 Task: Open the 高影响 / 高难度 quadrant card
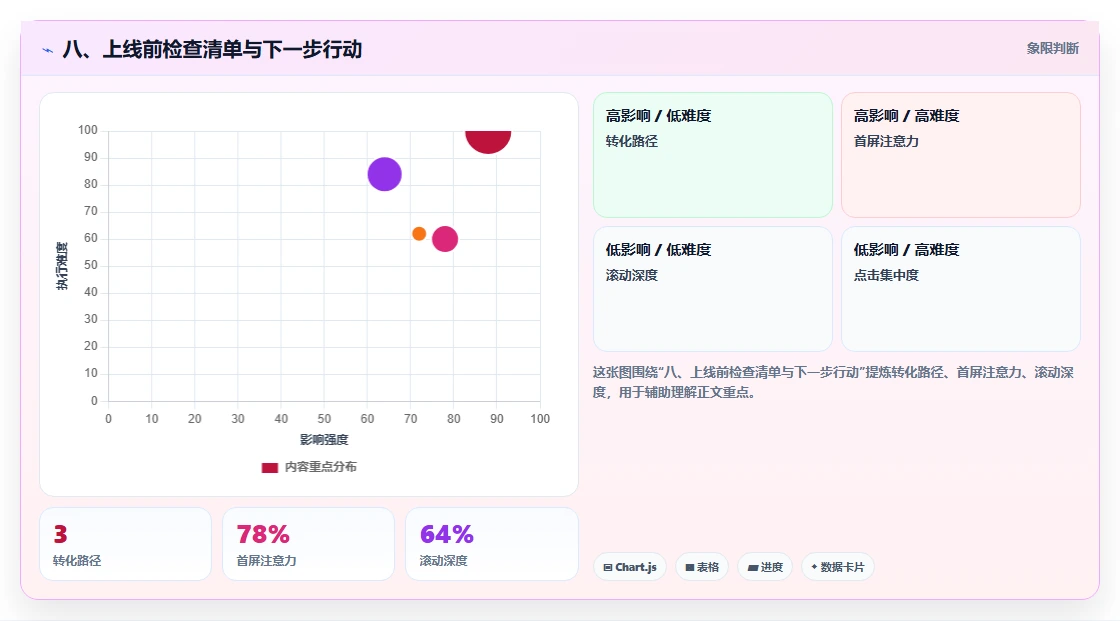tap(961, 154)
